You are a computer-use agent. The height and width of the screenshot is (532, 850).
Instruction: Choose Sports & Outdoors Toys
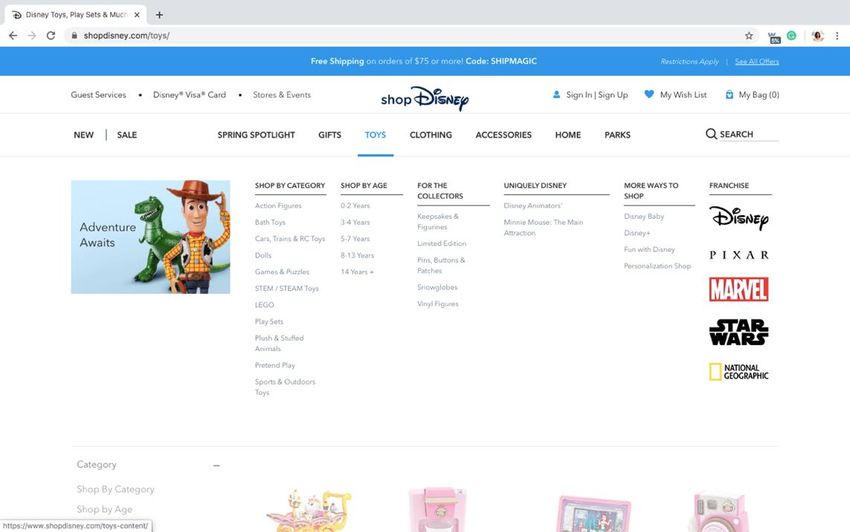tap(285, 387)
